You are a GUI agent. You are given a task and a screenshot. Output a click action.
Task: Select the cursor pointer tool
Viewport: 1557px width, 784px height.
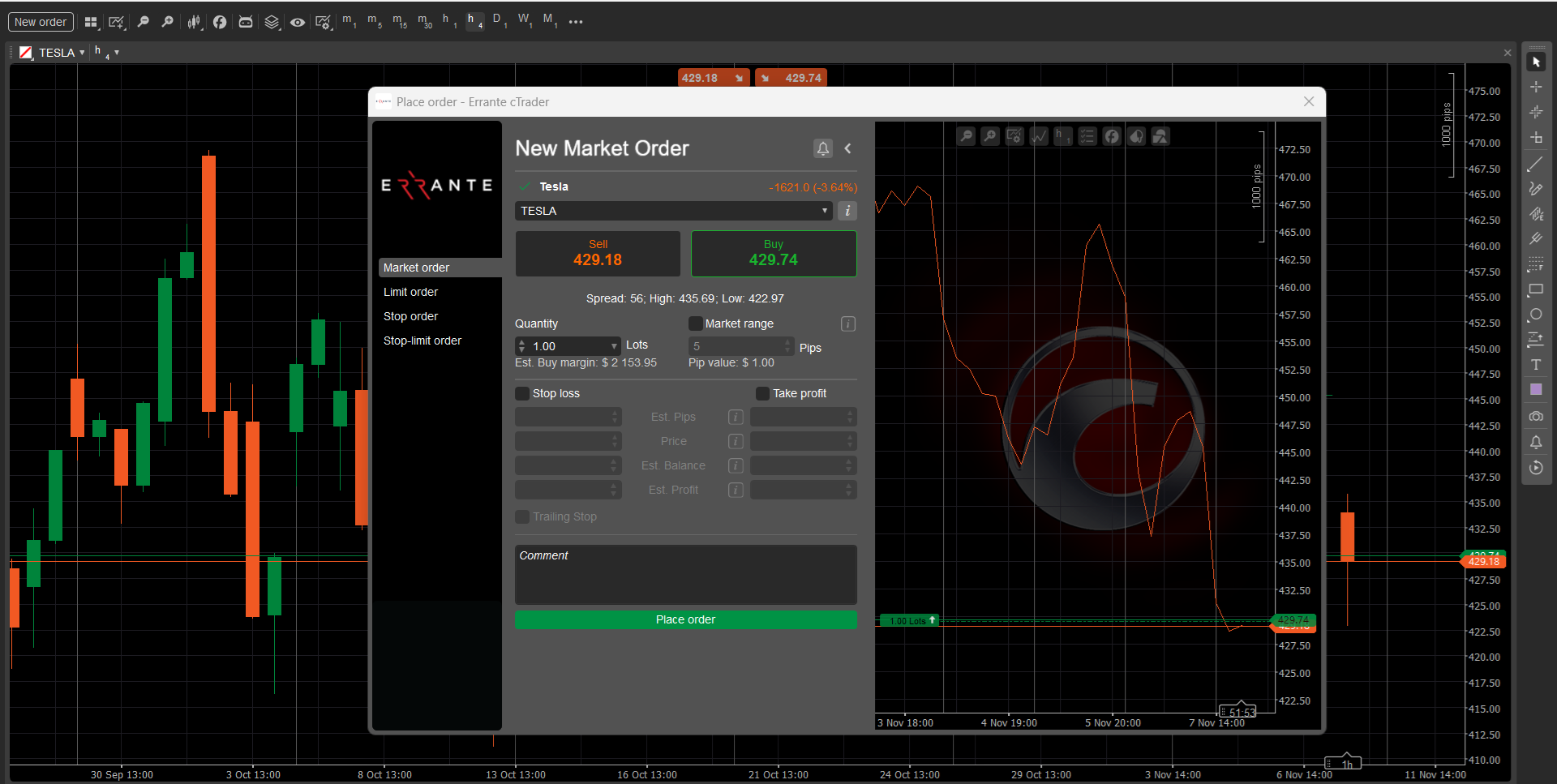(1536, 62)
